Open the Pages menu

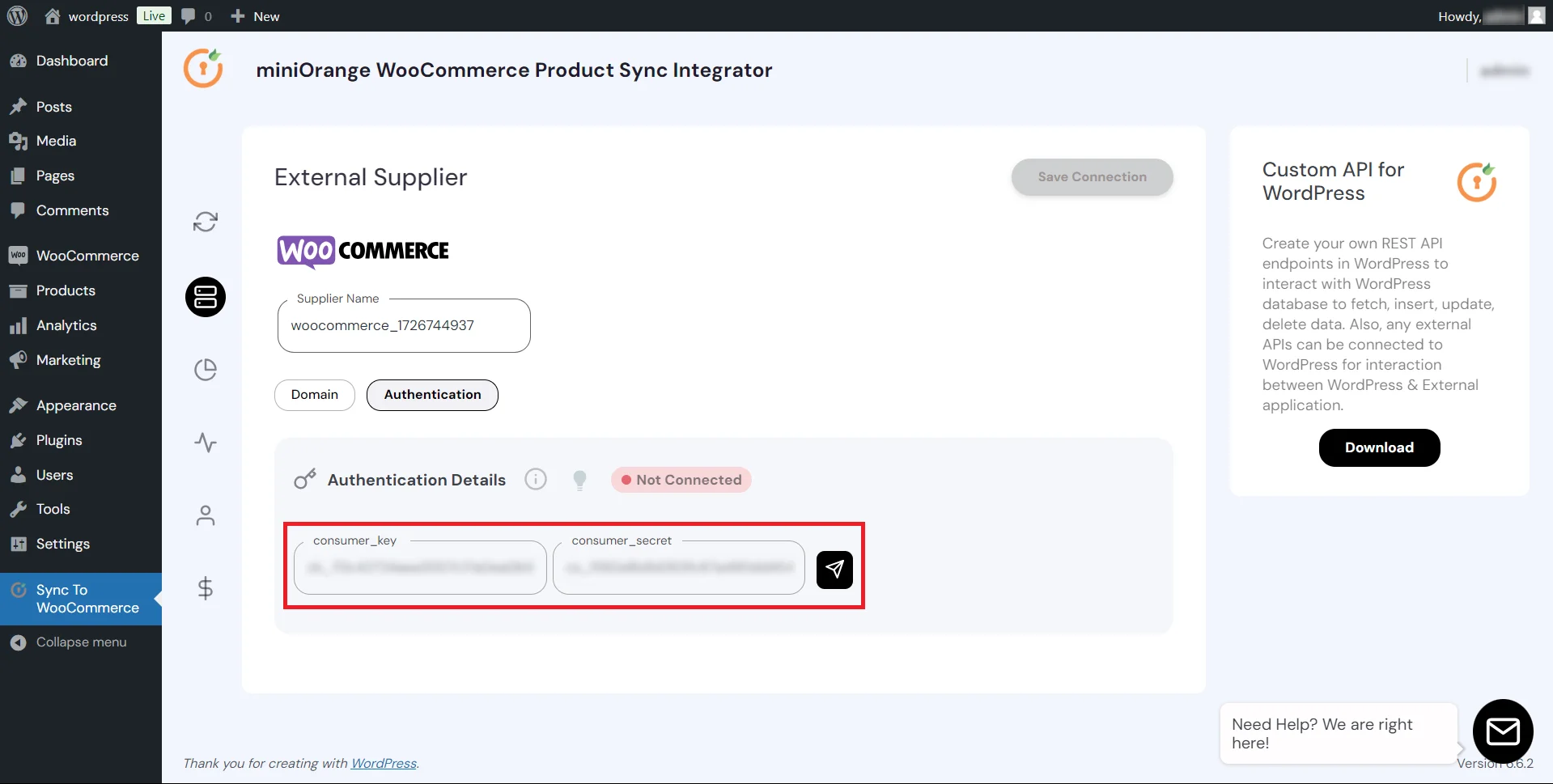(x=81, y=176)
